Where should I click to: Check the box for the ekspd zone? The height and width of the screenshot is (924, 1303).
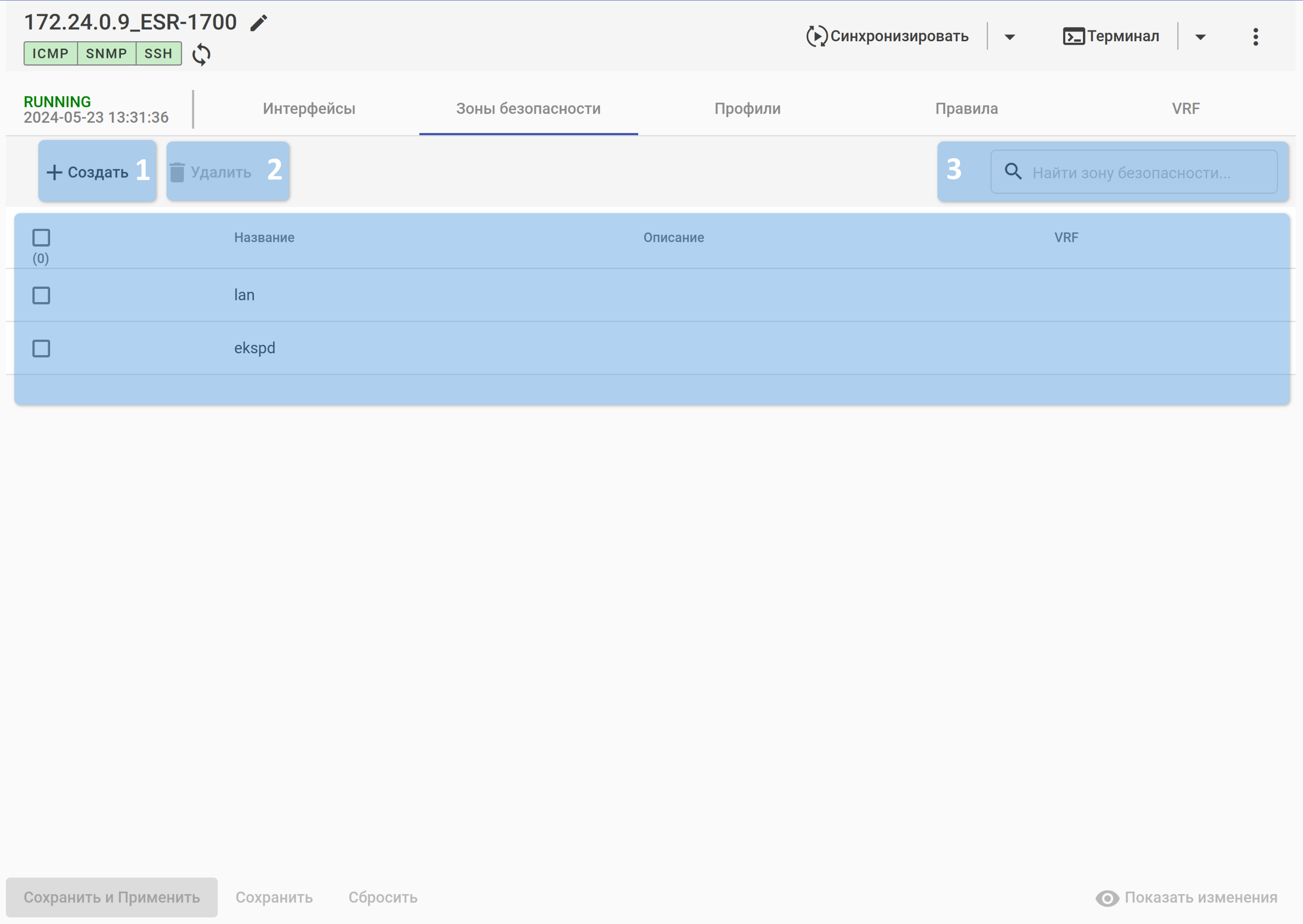point(41,348)
